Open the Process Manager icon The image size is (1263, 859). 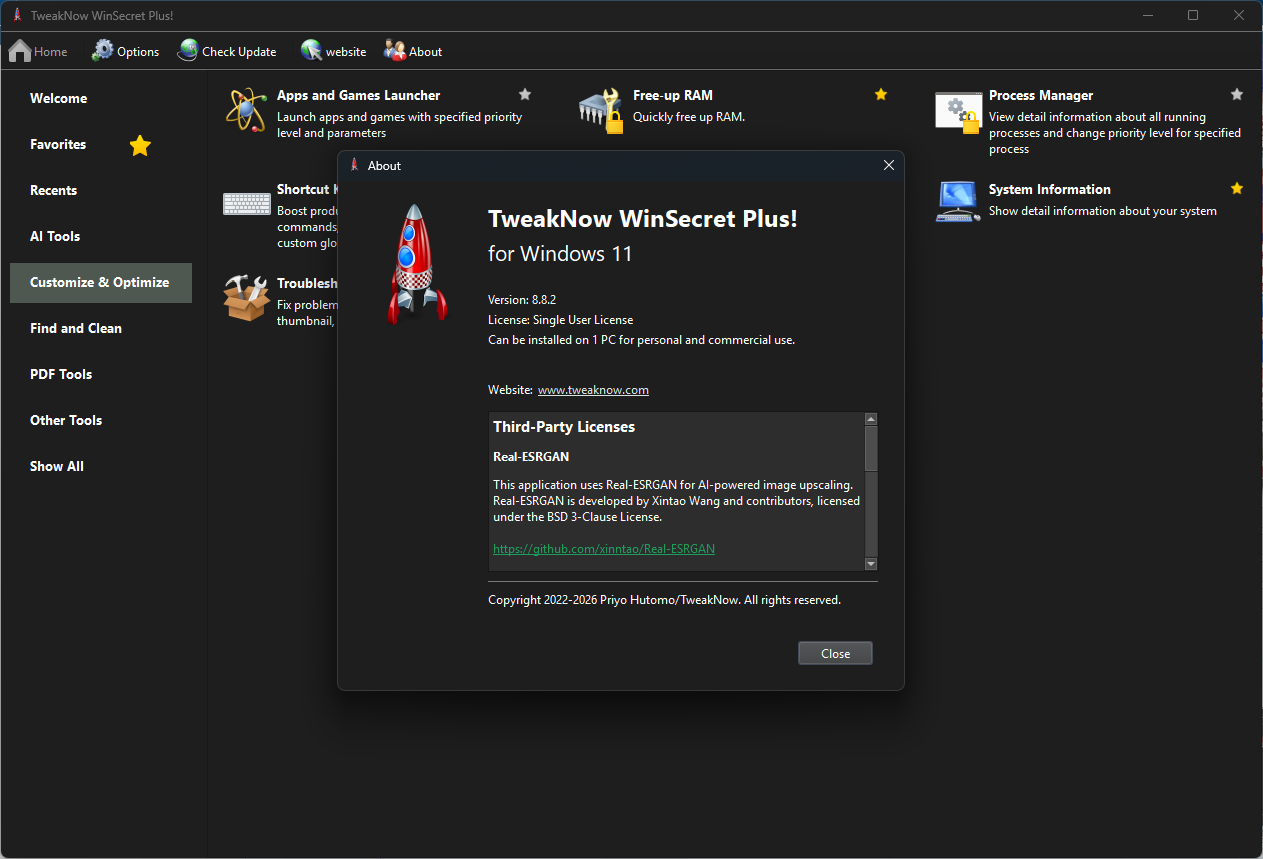click(957, 111)
